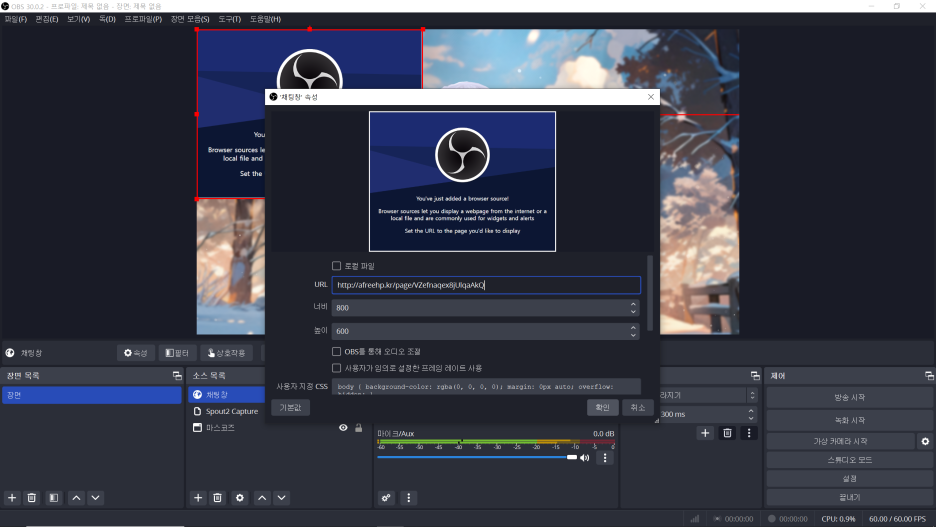Open 마이크/Aux track three-dot options

[x=605, y=458]
